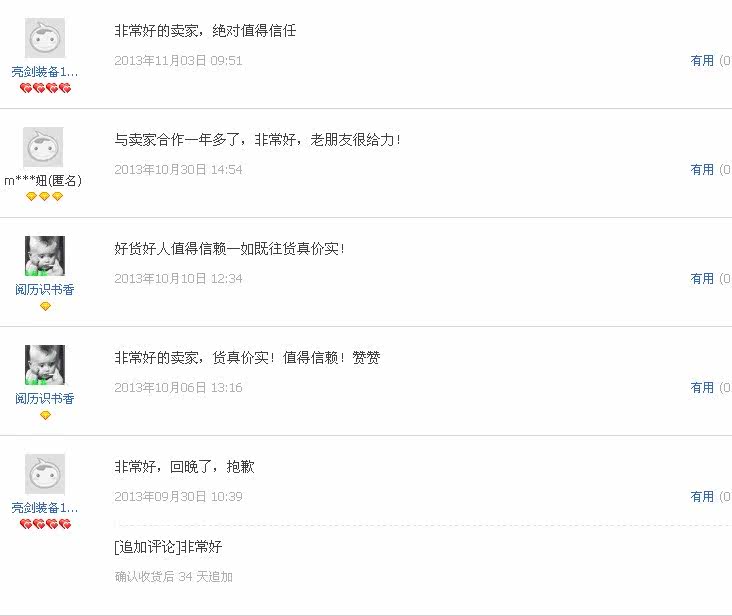Screen dimensions: 732x616
Task: Click the [追加评论]非常好 follow-up comment
Action: tap(168, 547)
